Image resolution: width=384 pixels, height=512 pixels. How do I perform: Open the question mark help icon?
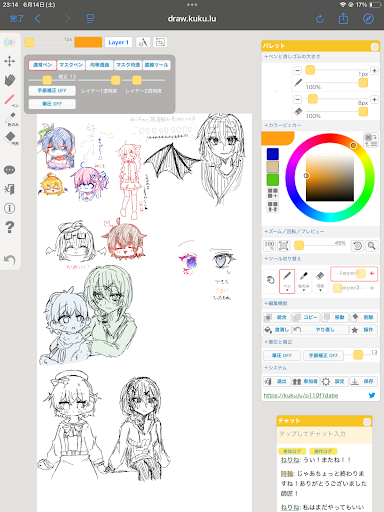(10, 227)
